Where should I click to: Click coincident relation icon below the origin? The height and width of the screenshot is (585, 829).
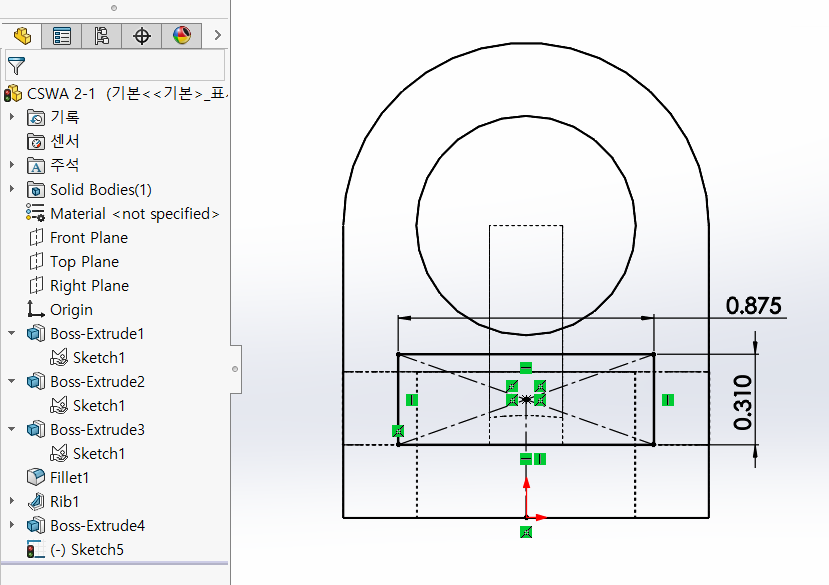coord(526,532)
